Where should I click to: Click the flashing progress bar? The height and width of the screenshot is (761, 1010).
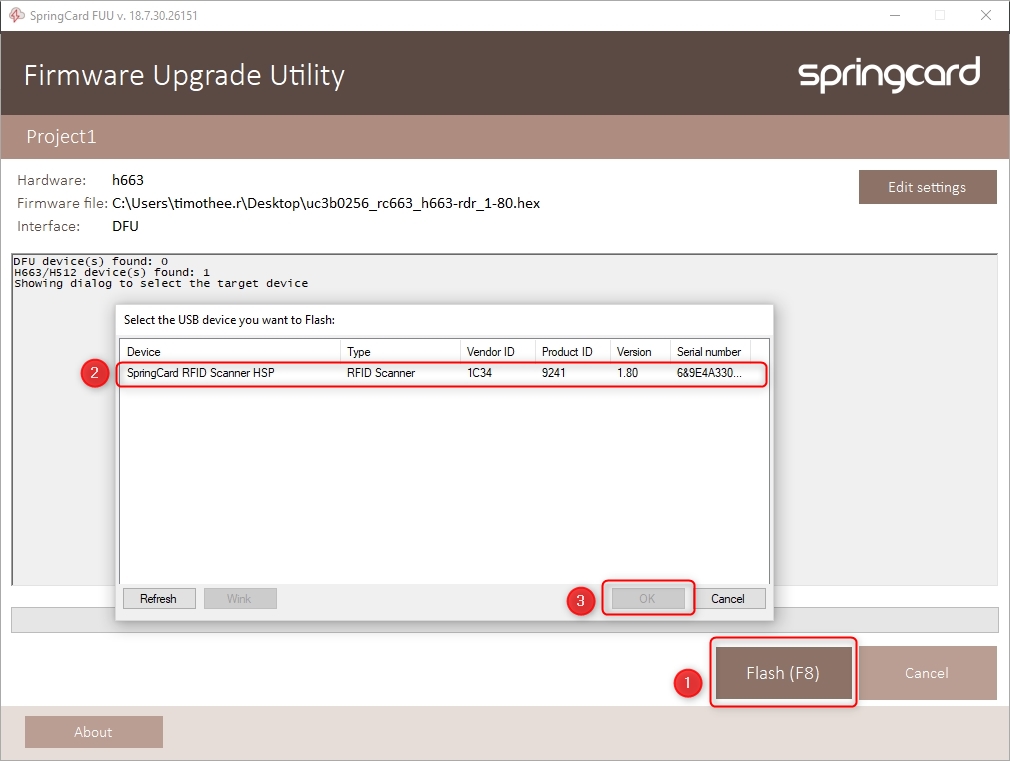pyautogui.click(x=504, y=620)
